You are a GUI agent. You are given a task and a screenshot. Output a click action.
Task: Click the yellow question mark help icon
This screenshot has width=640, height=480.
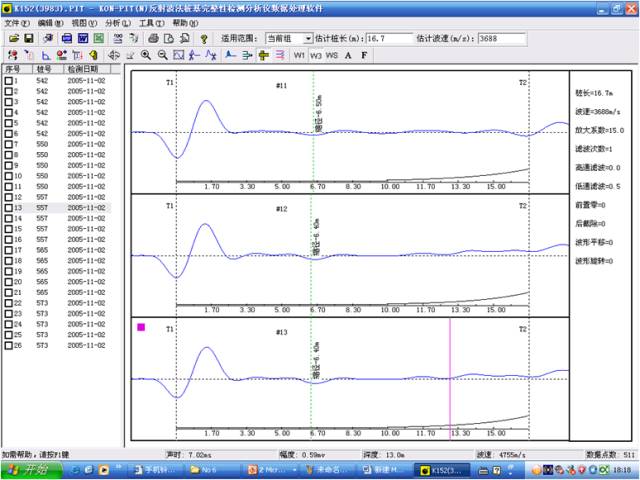point(203,38)
